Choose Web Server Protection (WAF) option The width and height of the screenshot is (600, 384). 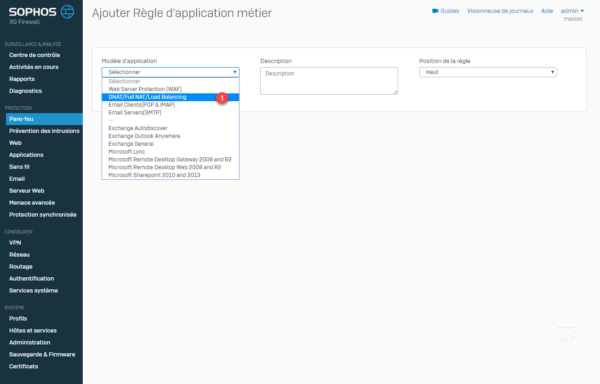(145, 89)
